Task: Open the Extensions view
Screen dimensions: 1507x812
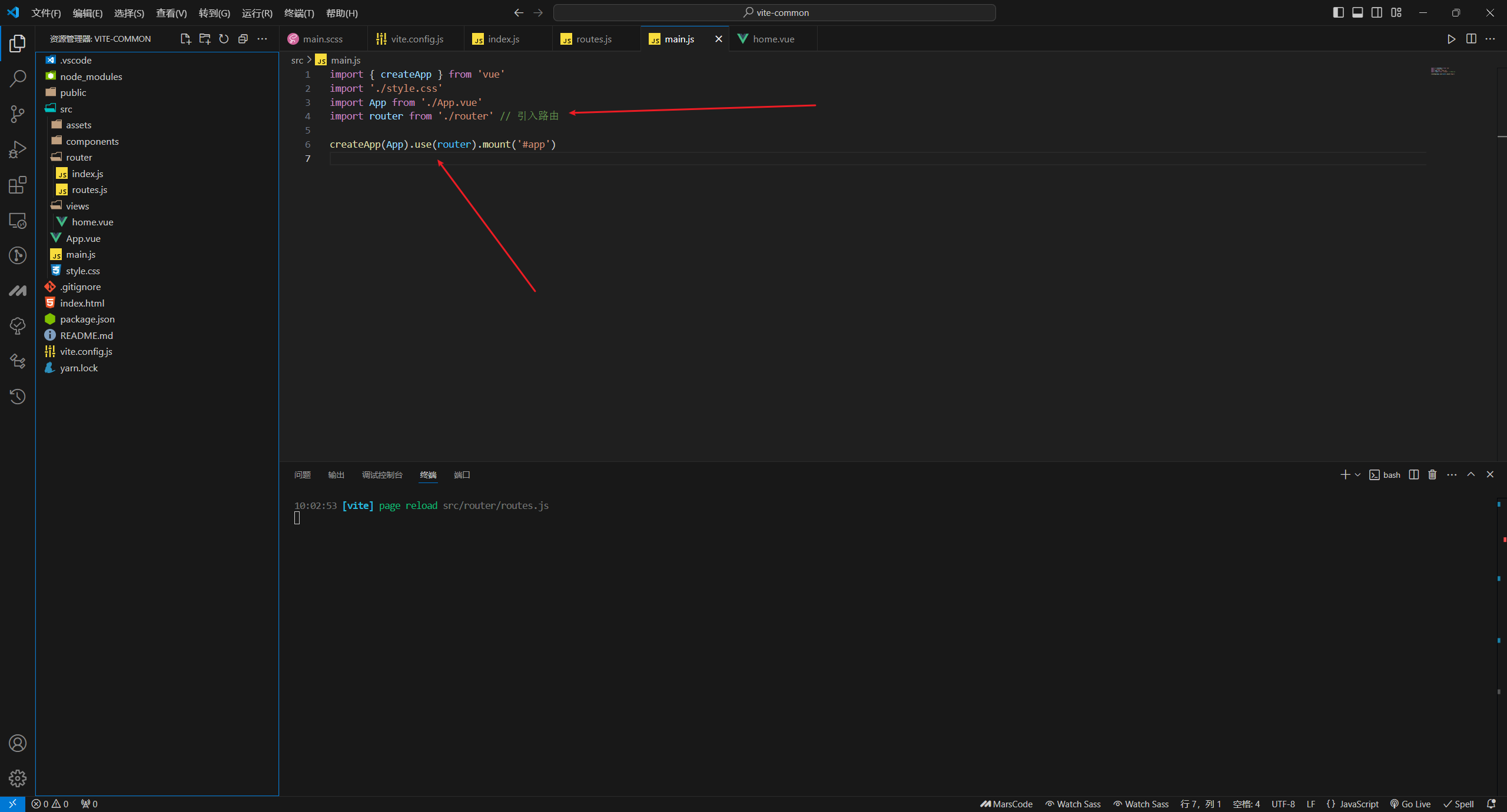Action: [18, 185]
